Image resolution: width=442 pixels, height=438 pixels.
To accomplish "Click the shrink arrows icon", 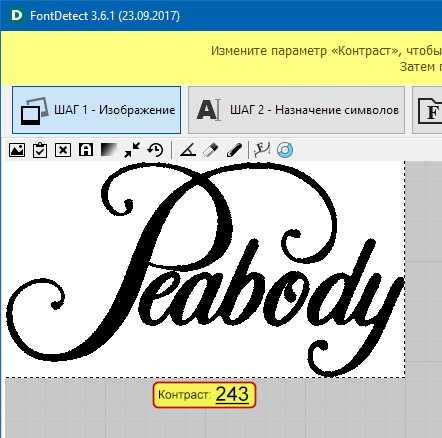I will point(132,150).
